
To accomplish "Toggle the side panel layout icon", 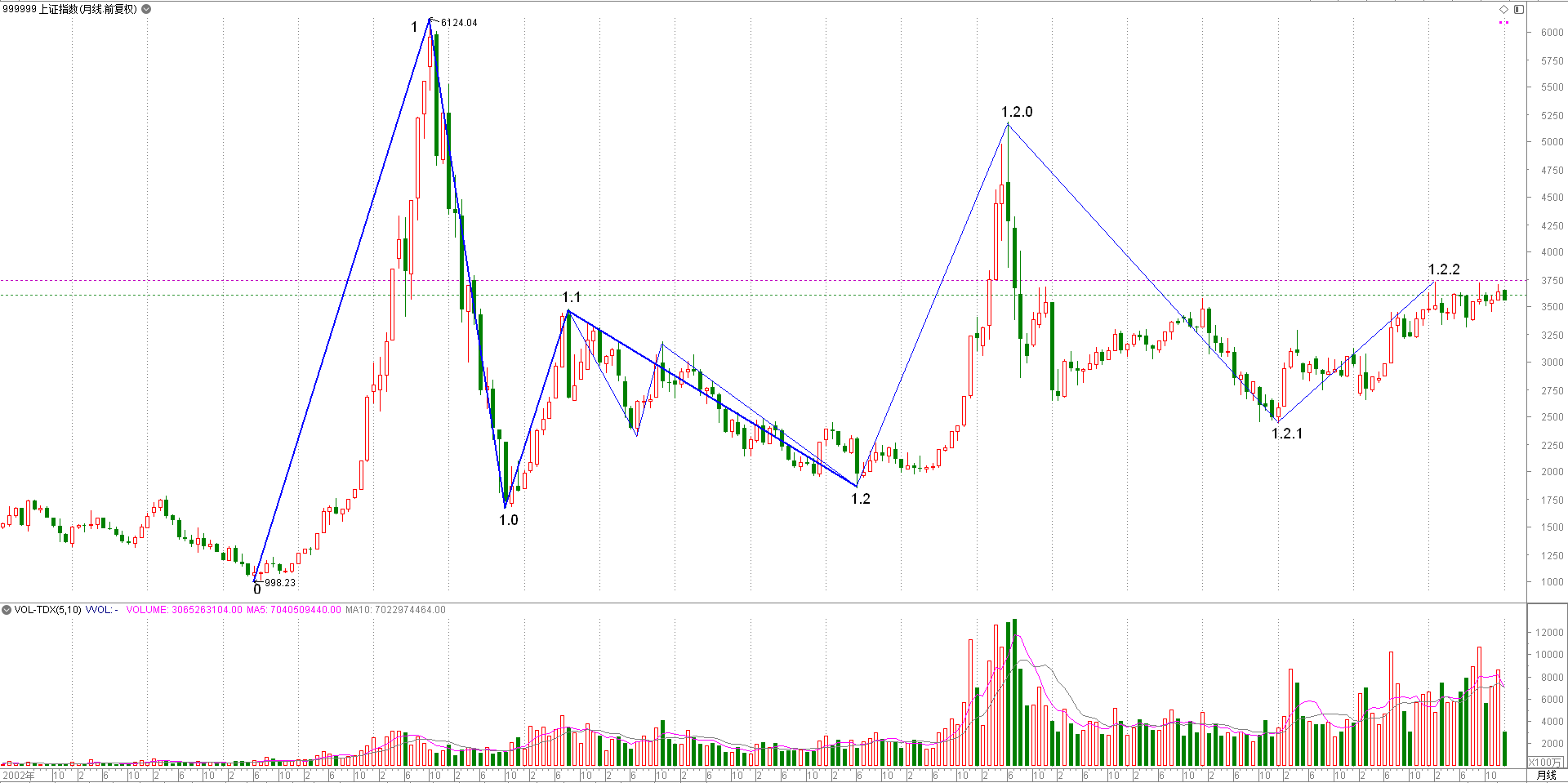I will coord(1519,9).
